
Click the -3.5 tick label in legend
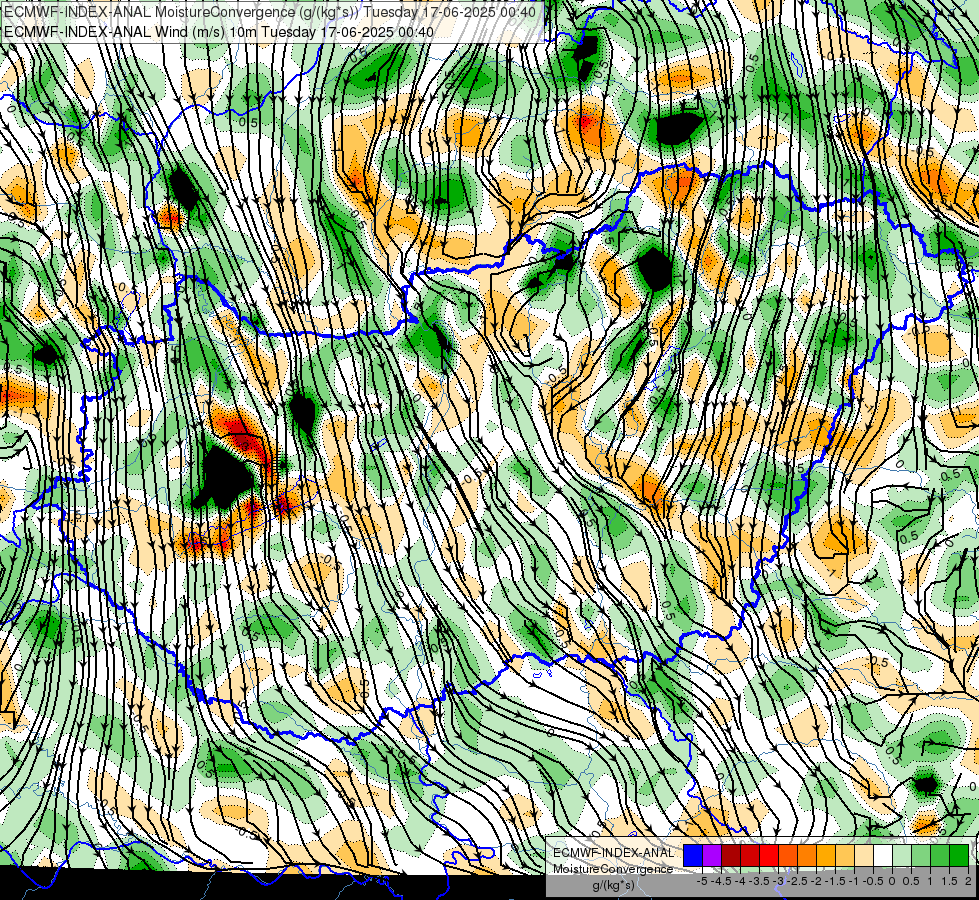click(759, 881)
